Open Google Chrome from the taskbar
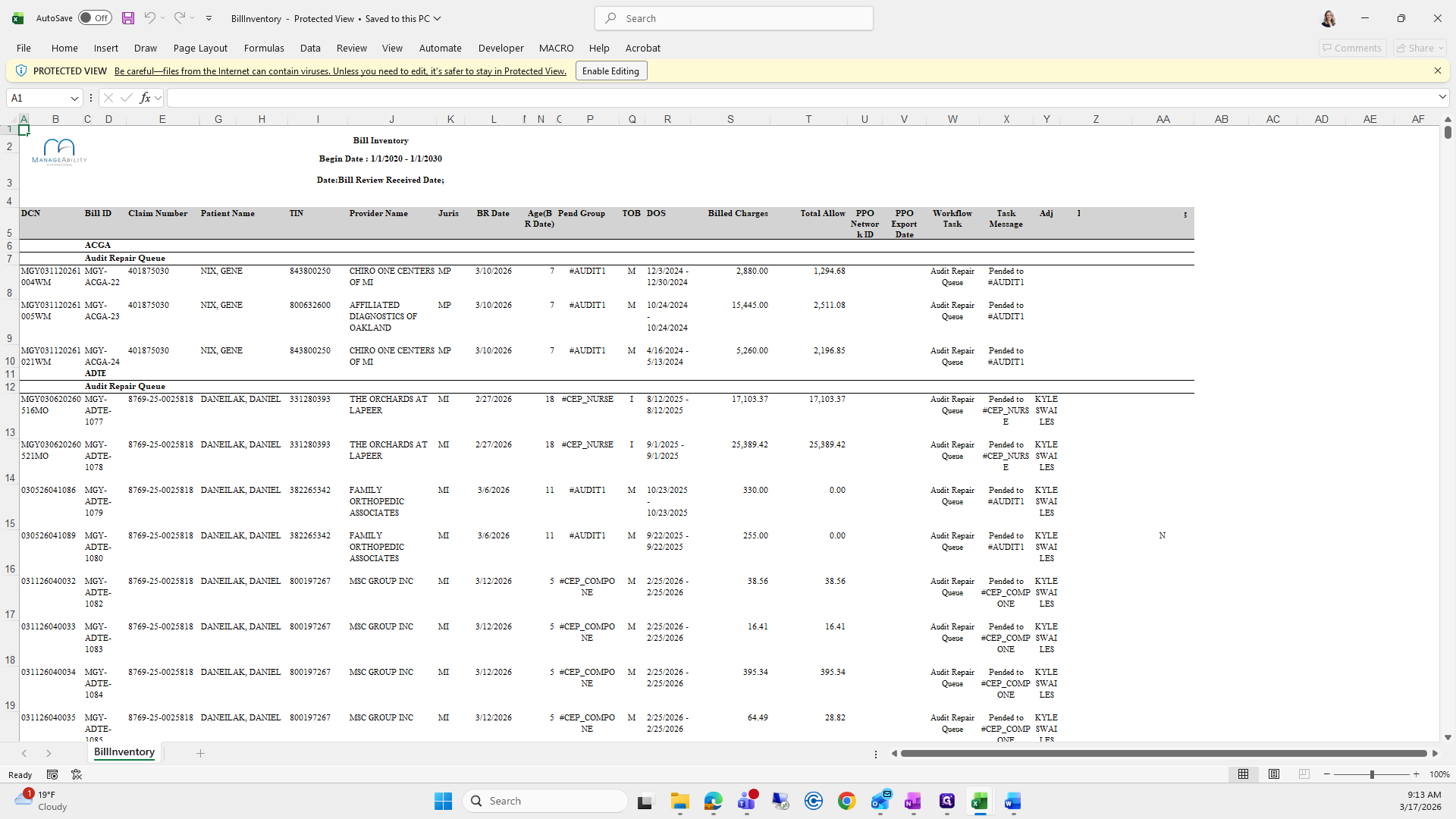1456x819 pixels. [x=846, y=801]
